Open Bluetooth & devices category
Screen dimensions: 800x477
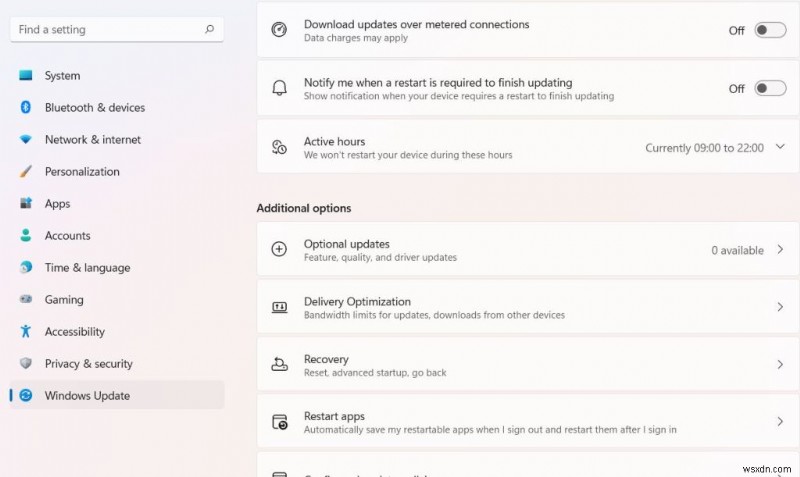click(x=117, y=107)
